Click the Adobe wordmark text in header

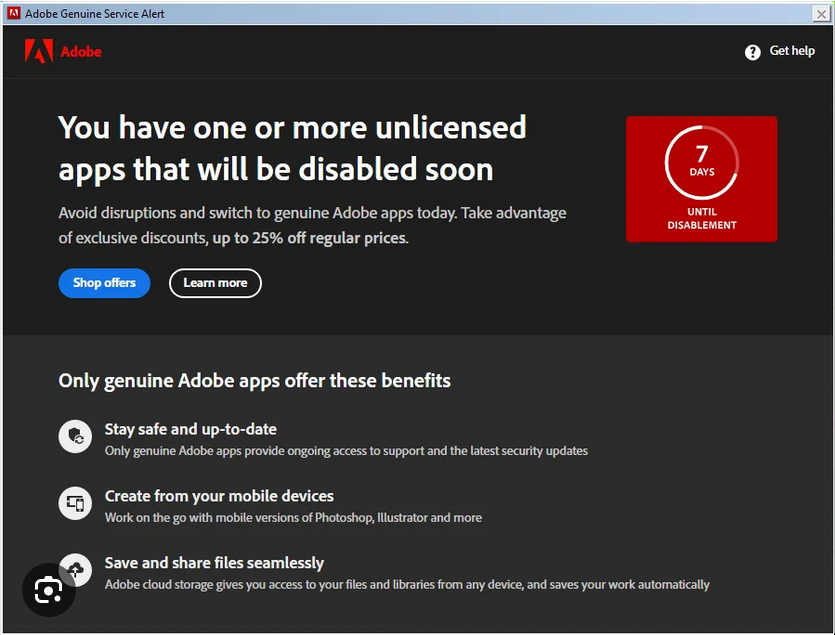[81, 52]
